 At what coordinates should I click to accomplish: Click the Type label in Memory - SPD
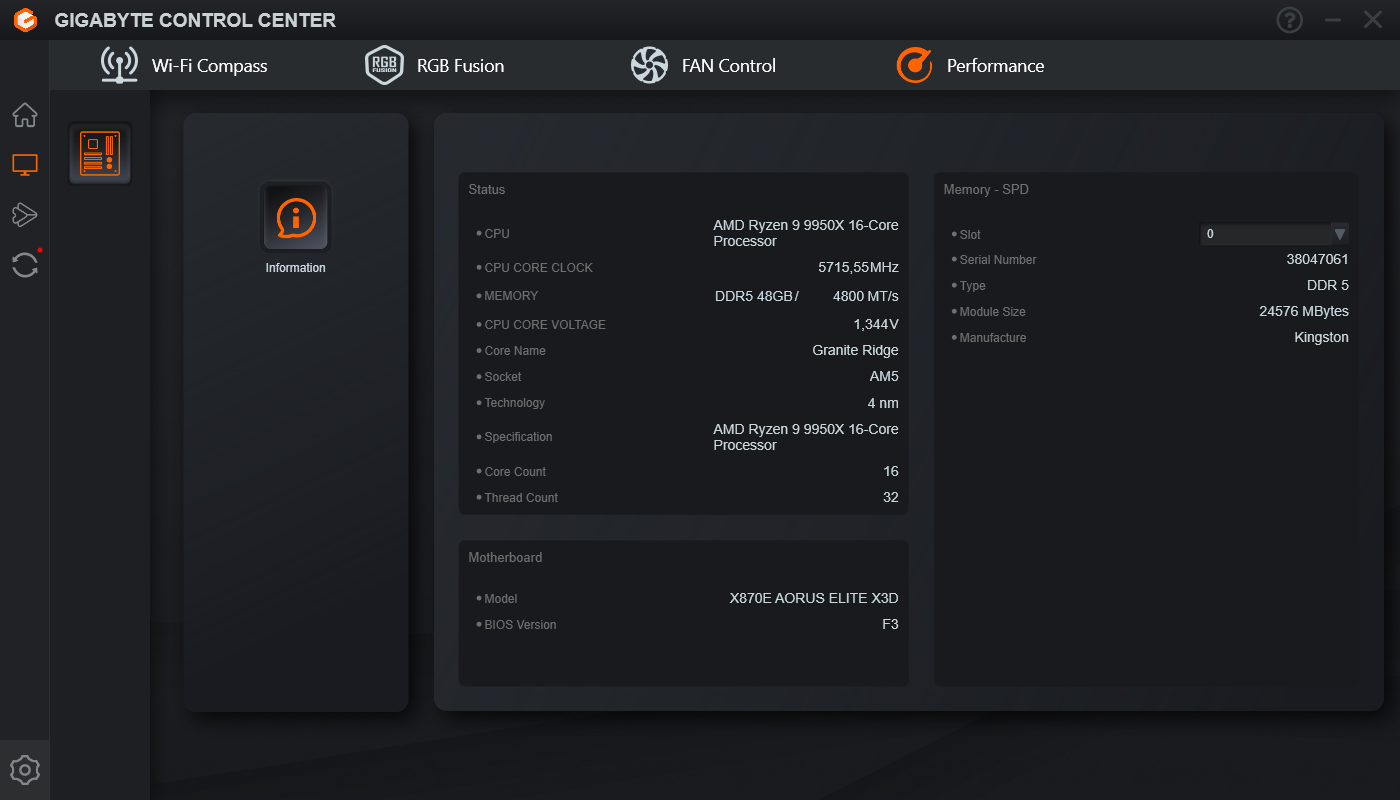(x=973, y=286)
